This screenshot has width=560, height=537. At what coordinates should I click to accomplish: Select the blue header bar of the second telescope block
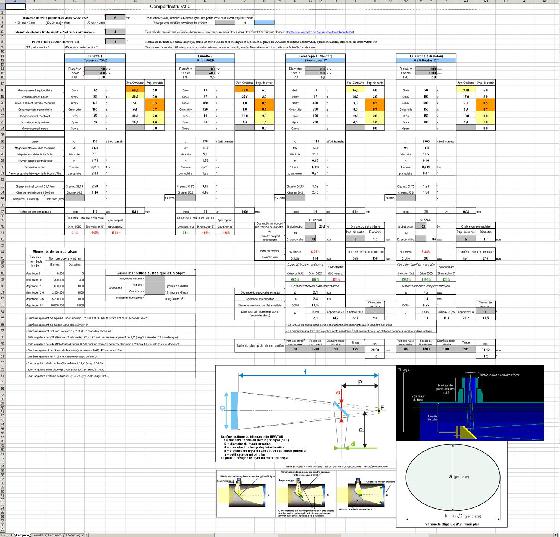[205, 60]
